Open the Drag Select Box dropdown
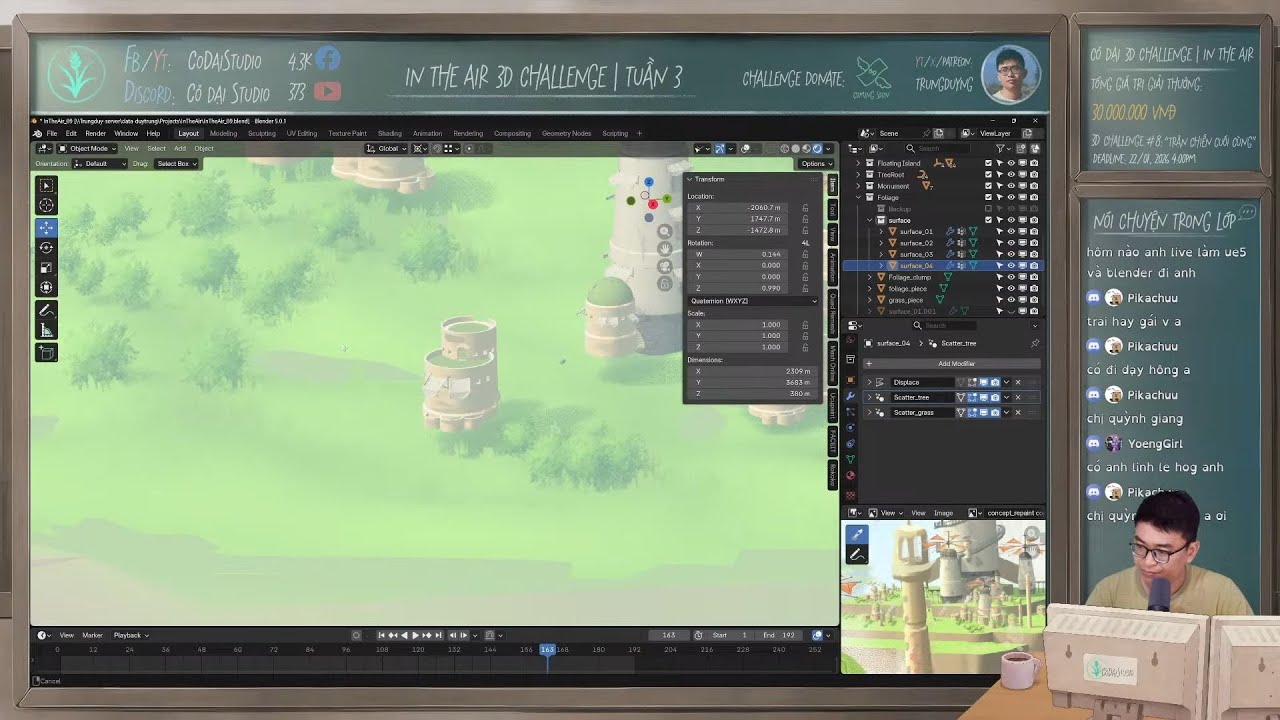 pyautogui.click(x=177, y=163)
